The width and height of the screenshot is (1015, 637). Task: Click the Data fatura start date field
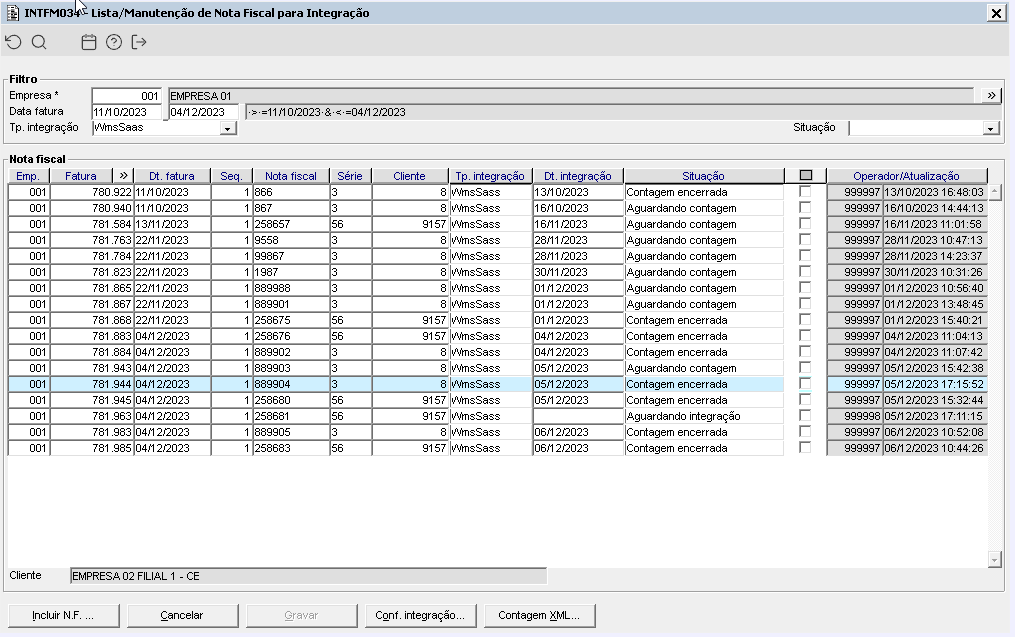pyautogui.click(x=126, y=112)
